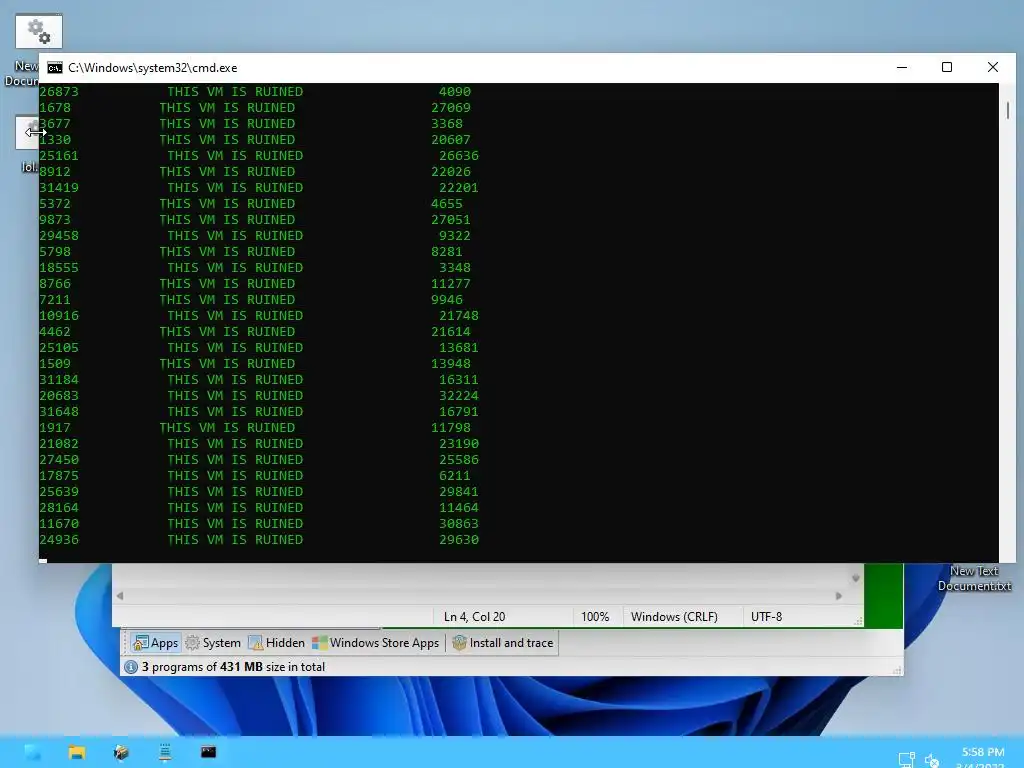Select the New Text Document.txt desktop label

pyautogui.click(x=974, y=579)
